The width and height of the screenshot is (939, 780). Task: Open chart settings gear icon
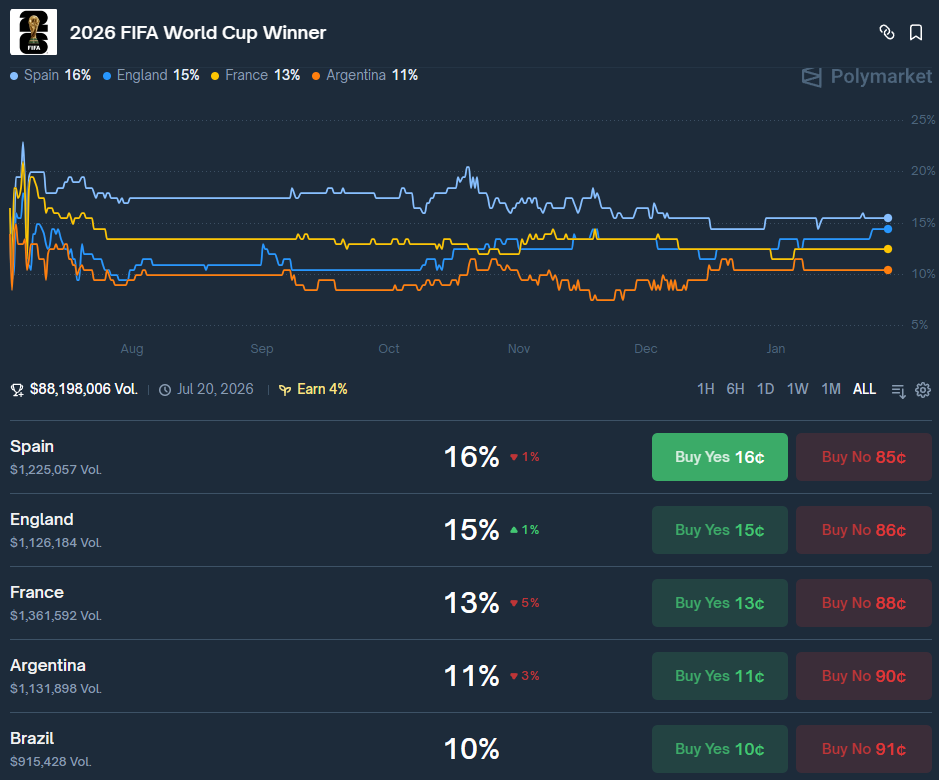[x=923, y=390]
